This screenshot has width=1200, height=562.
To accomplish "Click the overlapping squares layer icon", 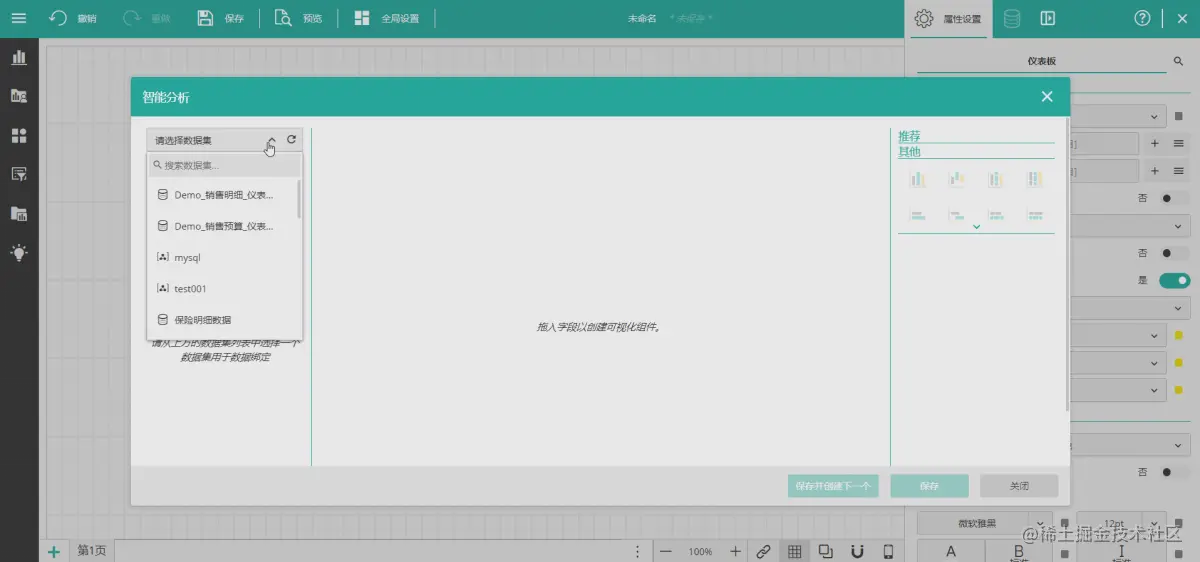I will click(x=826, y=551).
